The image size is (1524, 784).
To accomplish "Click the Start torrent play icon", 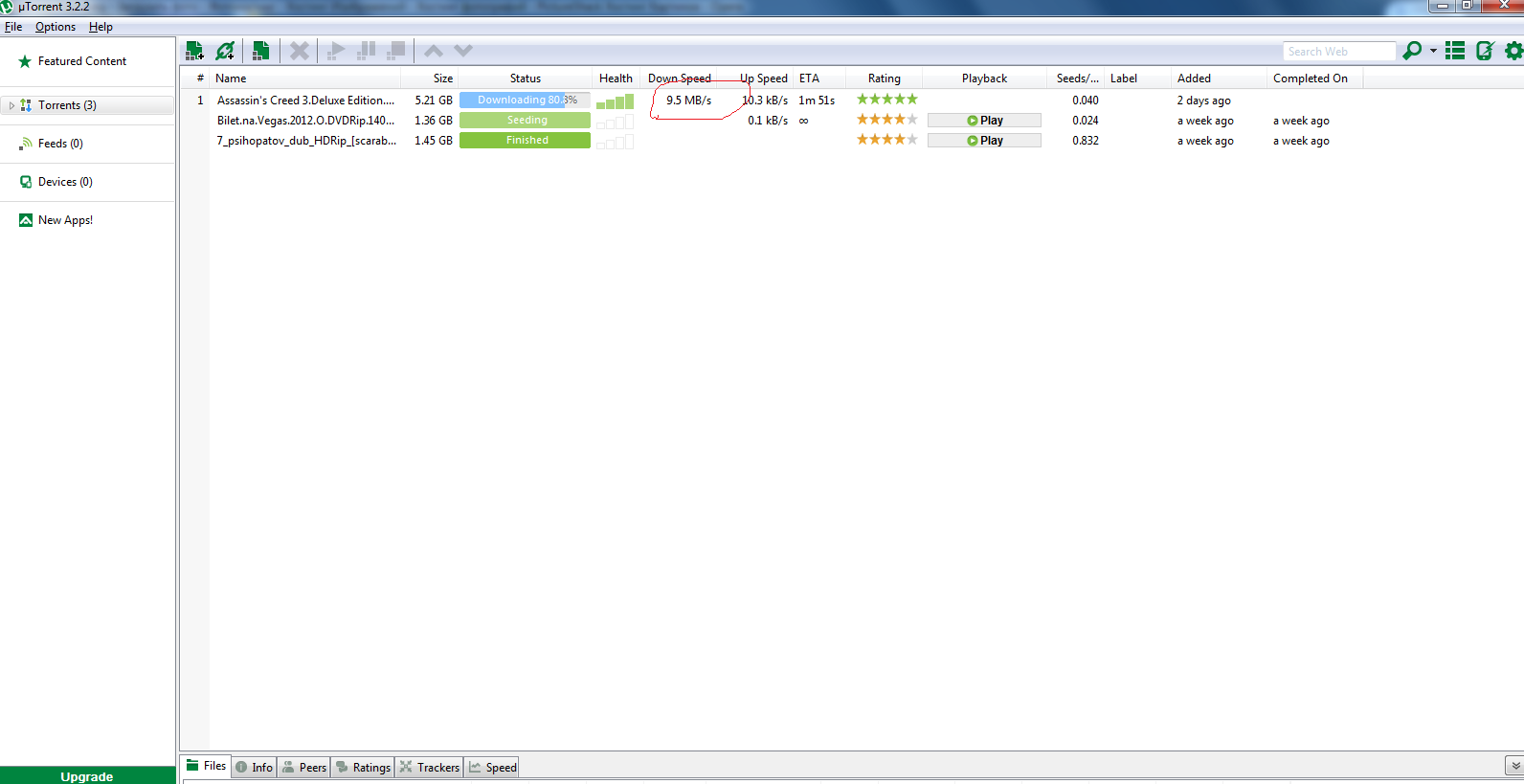I will point(336,51).
